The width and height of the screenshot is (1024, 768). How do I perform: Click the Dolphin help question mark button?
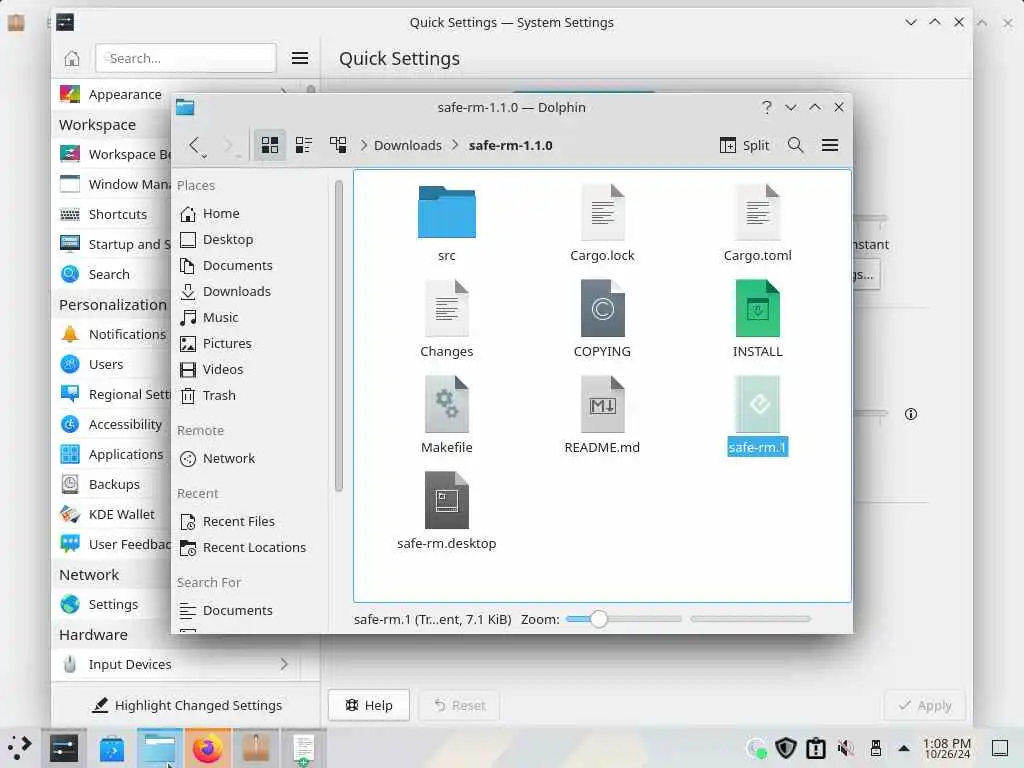point(767,107)
